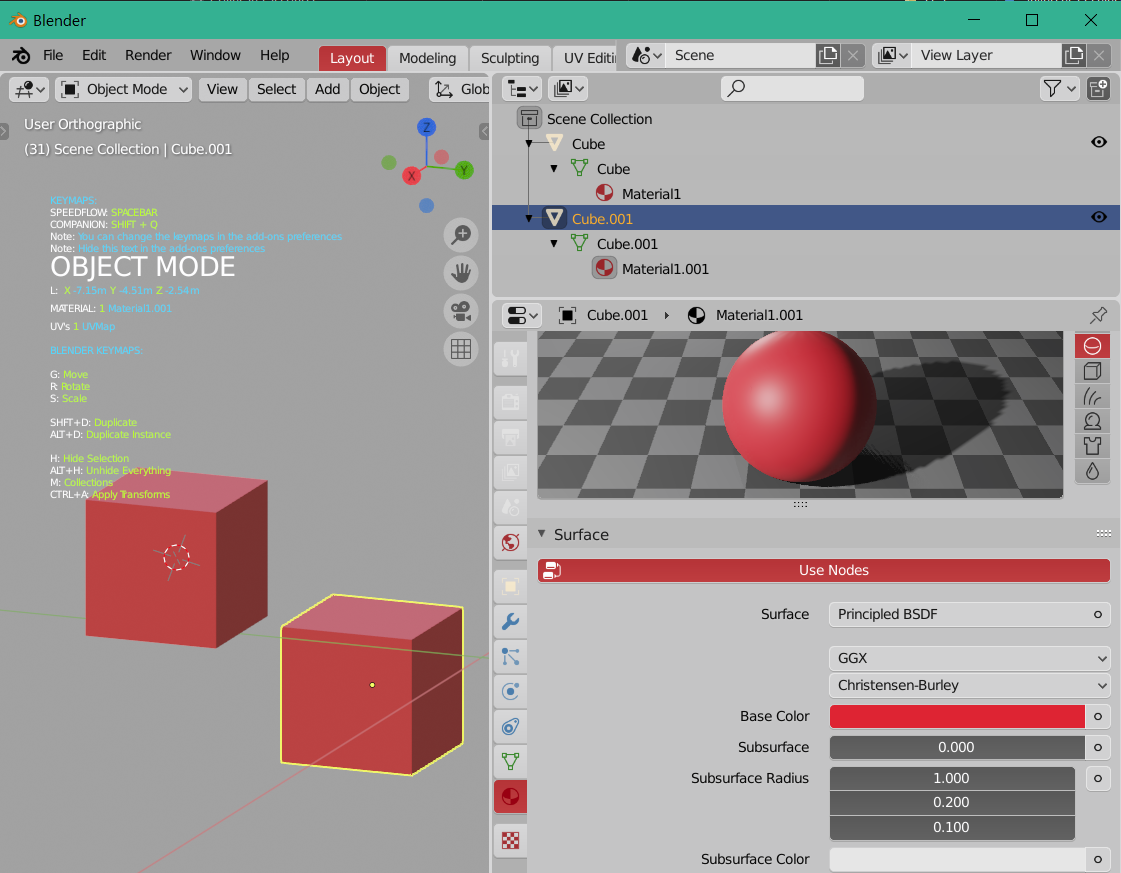This screenshot has height=873, width=1121.
Task: Set material preview to fluid drop
Action: click(1092, 471)
